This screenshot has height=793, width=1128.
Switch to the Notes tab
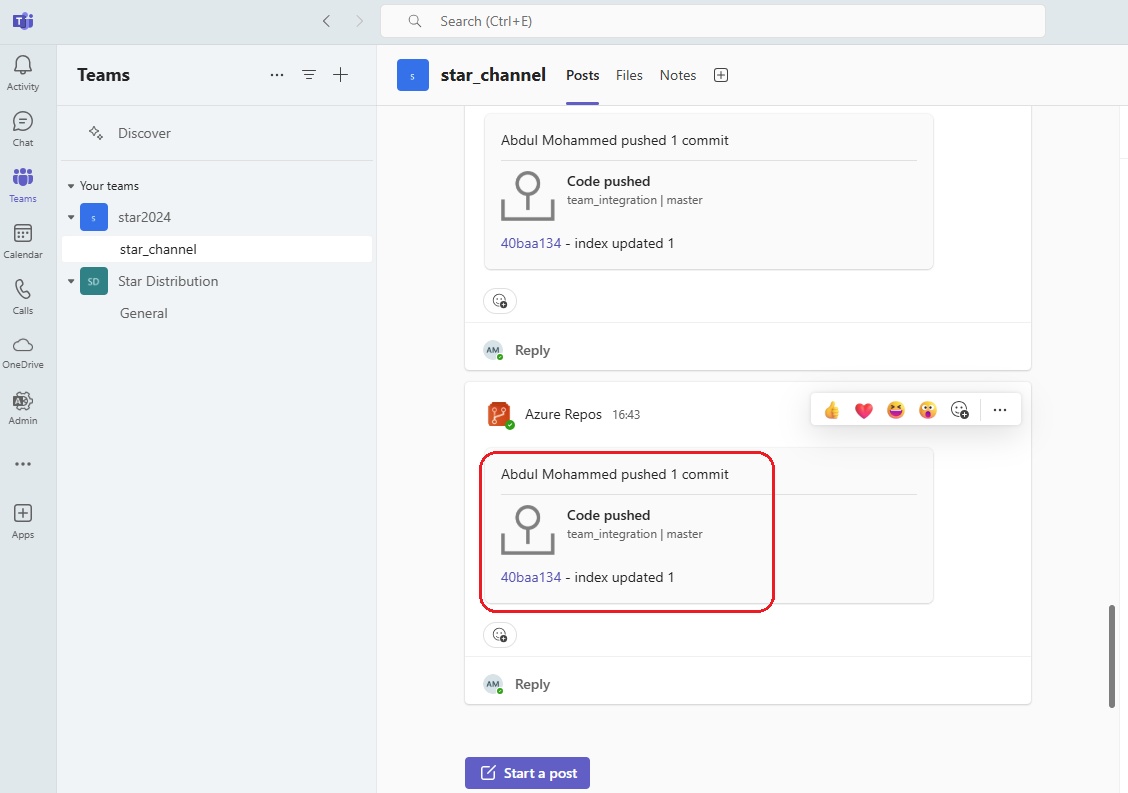coord(678,75)
